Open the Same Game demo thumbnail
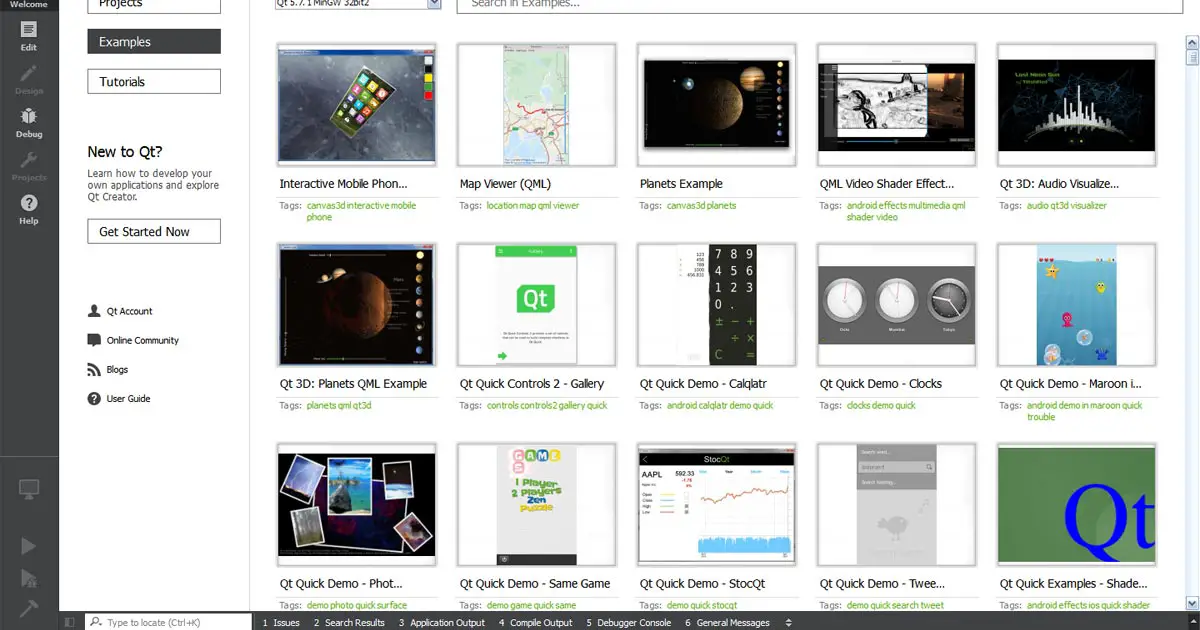Image resolution: width=1200 pixels, height=630 pixels. (x=537, y=504)
